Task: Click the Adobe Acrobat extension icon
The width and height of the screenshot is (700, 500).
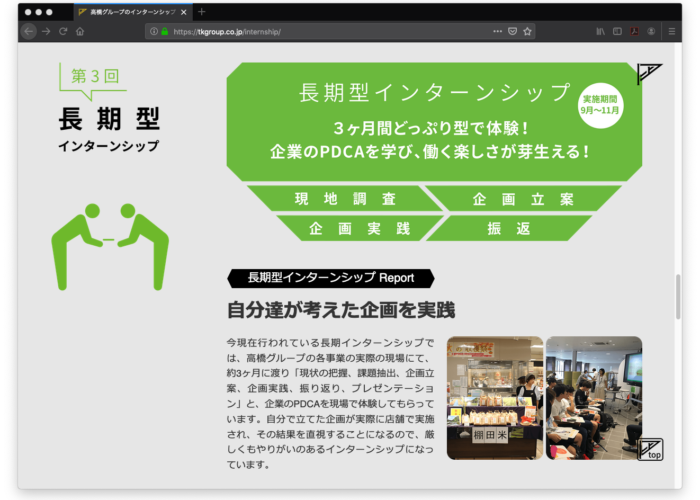Action: tap(635, 31)
